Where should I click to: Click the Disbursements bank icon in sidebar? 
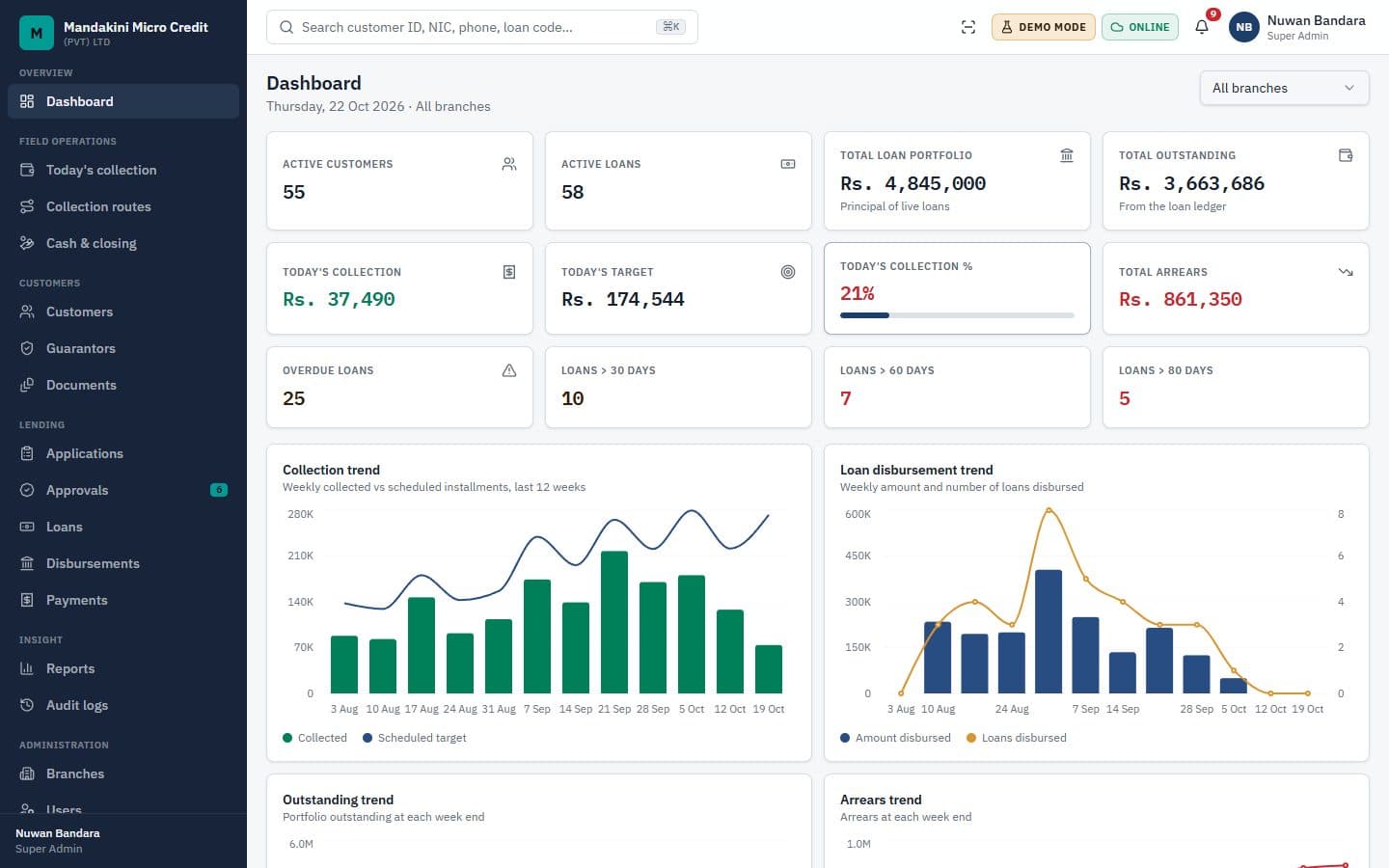(x=27, y=563)
